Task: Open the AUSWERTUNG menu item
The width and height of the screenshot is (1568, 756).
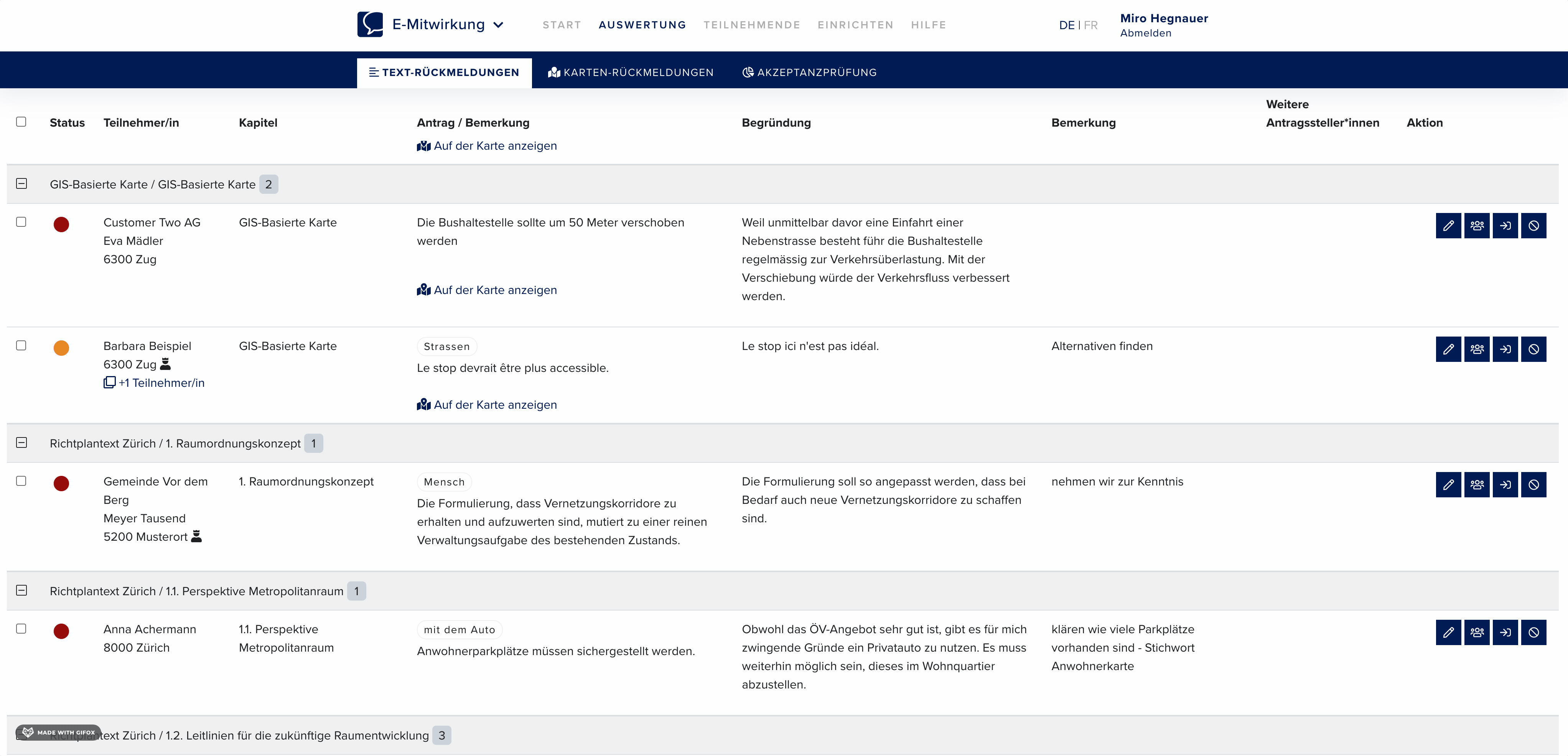Action: click(642, 25)
